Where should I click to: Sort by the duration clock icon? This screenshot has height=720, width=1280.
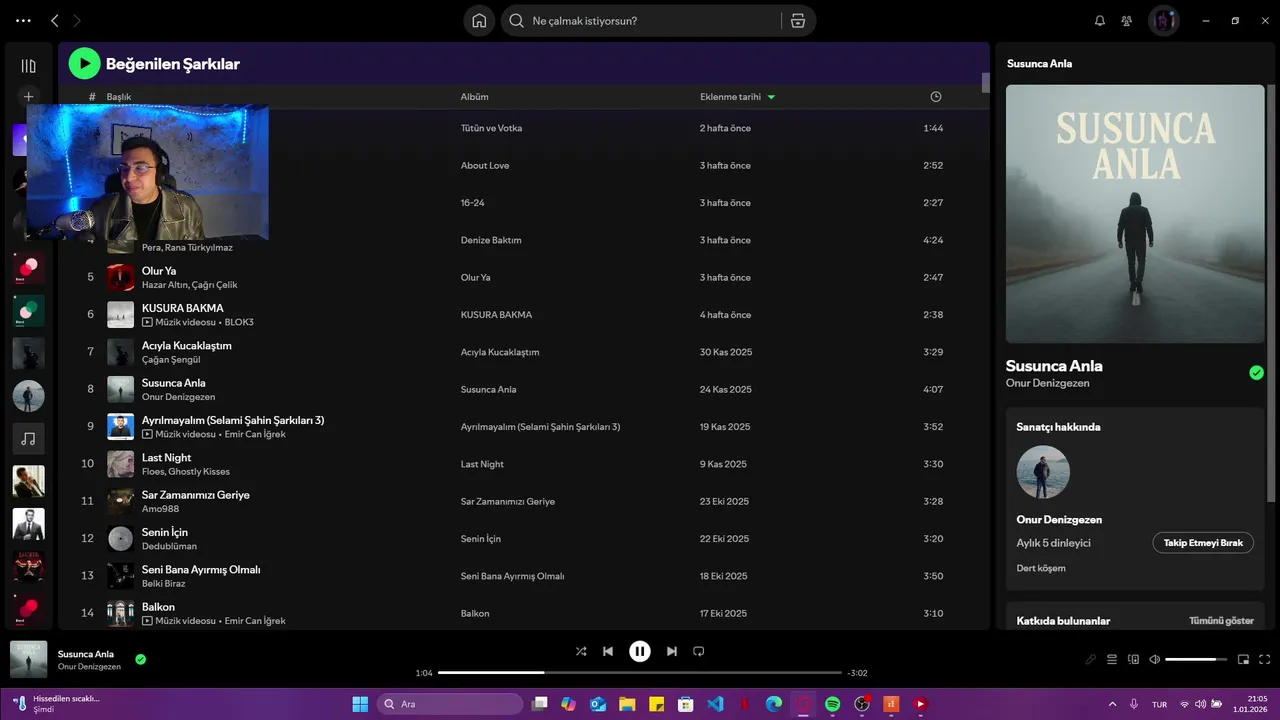[x=936, y=97]
